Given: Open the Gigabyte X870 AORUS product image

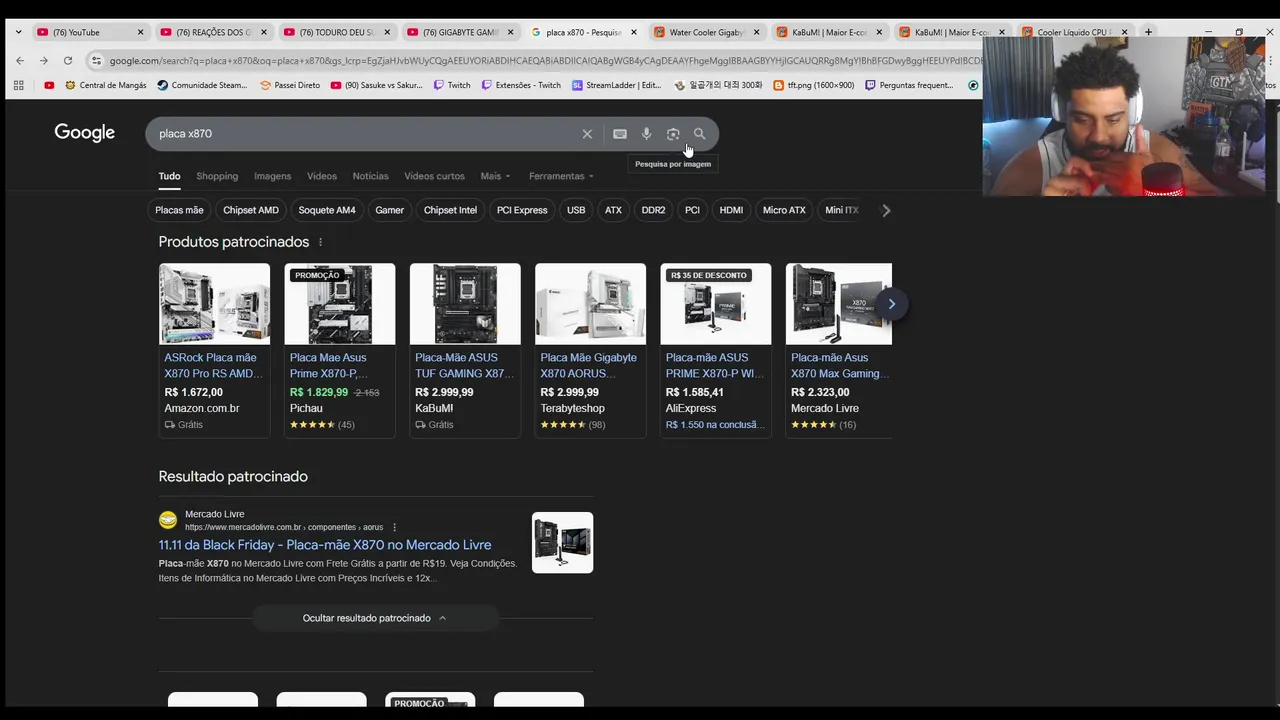Looking at the screenshot, I should 590,304.
